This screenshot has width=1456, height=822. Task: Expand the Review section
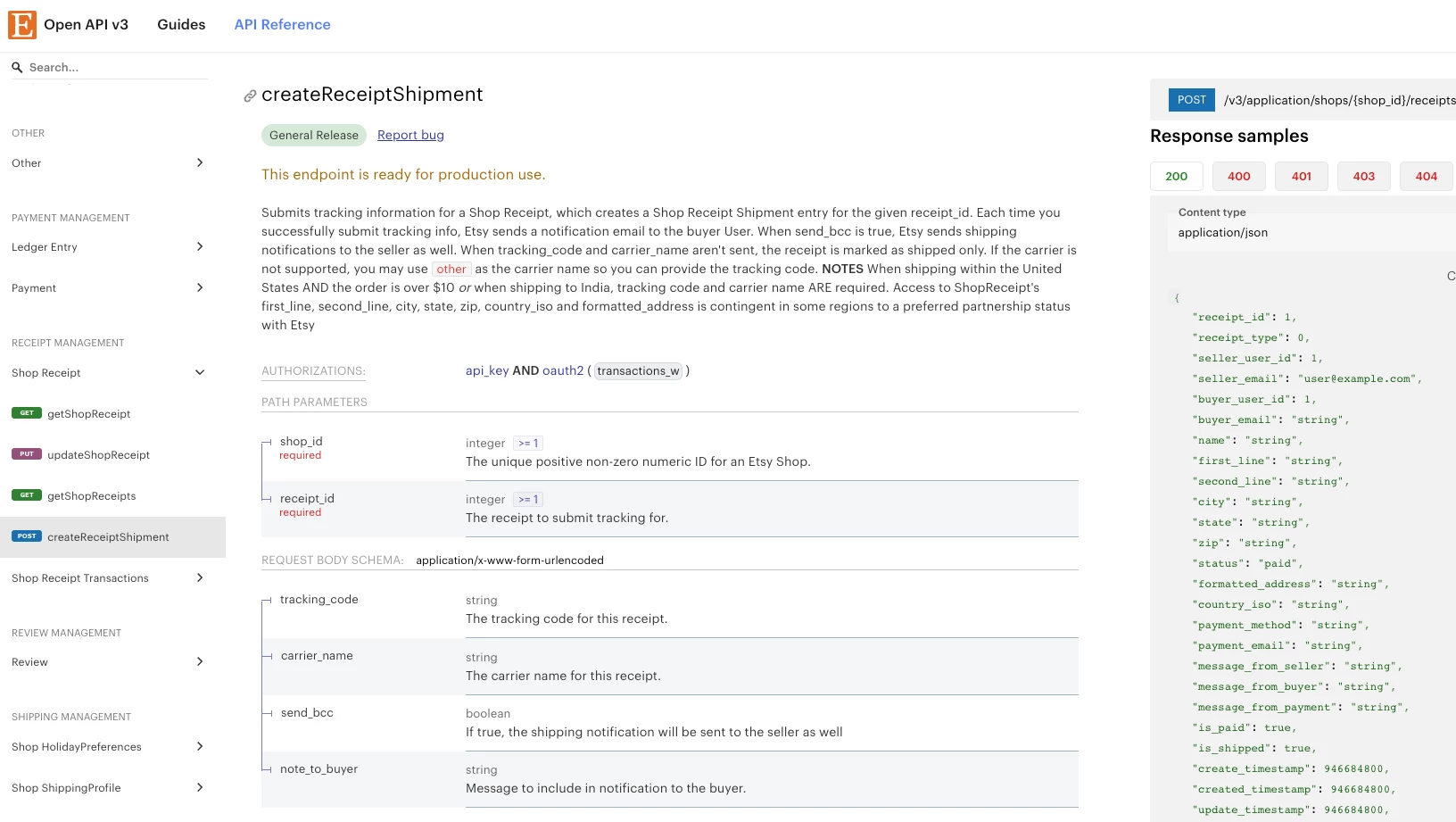click(200, 661)
